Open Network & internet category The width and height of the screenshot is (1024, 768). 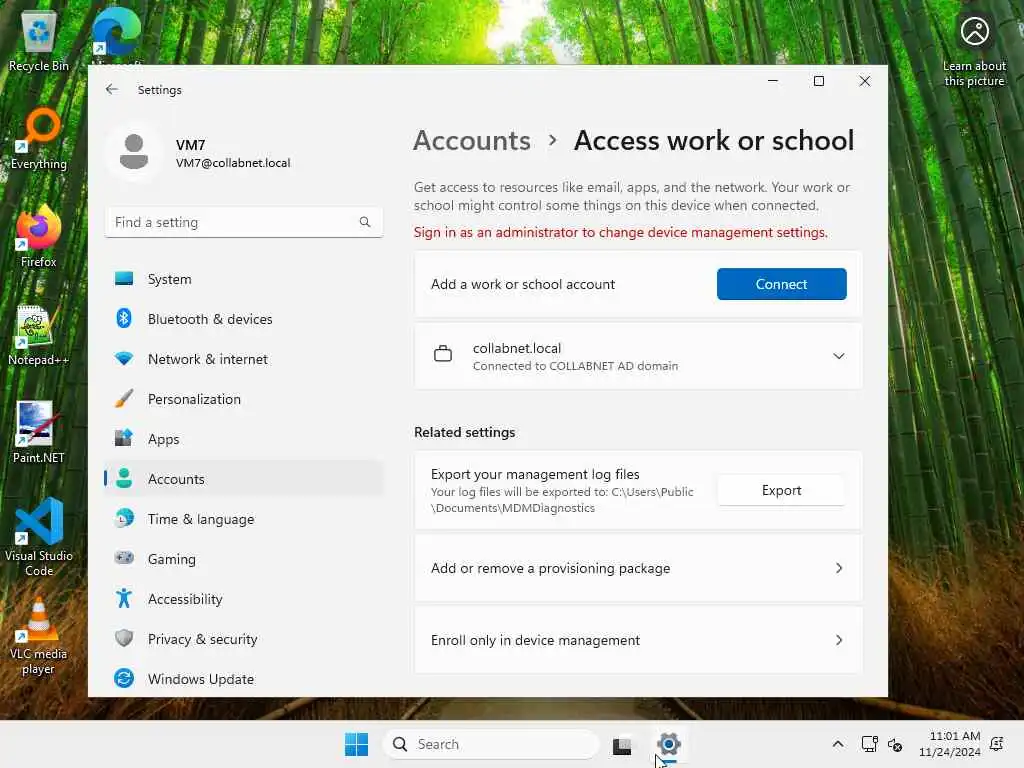click(x=244, y=359)
